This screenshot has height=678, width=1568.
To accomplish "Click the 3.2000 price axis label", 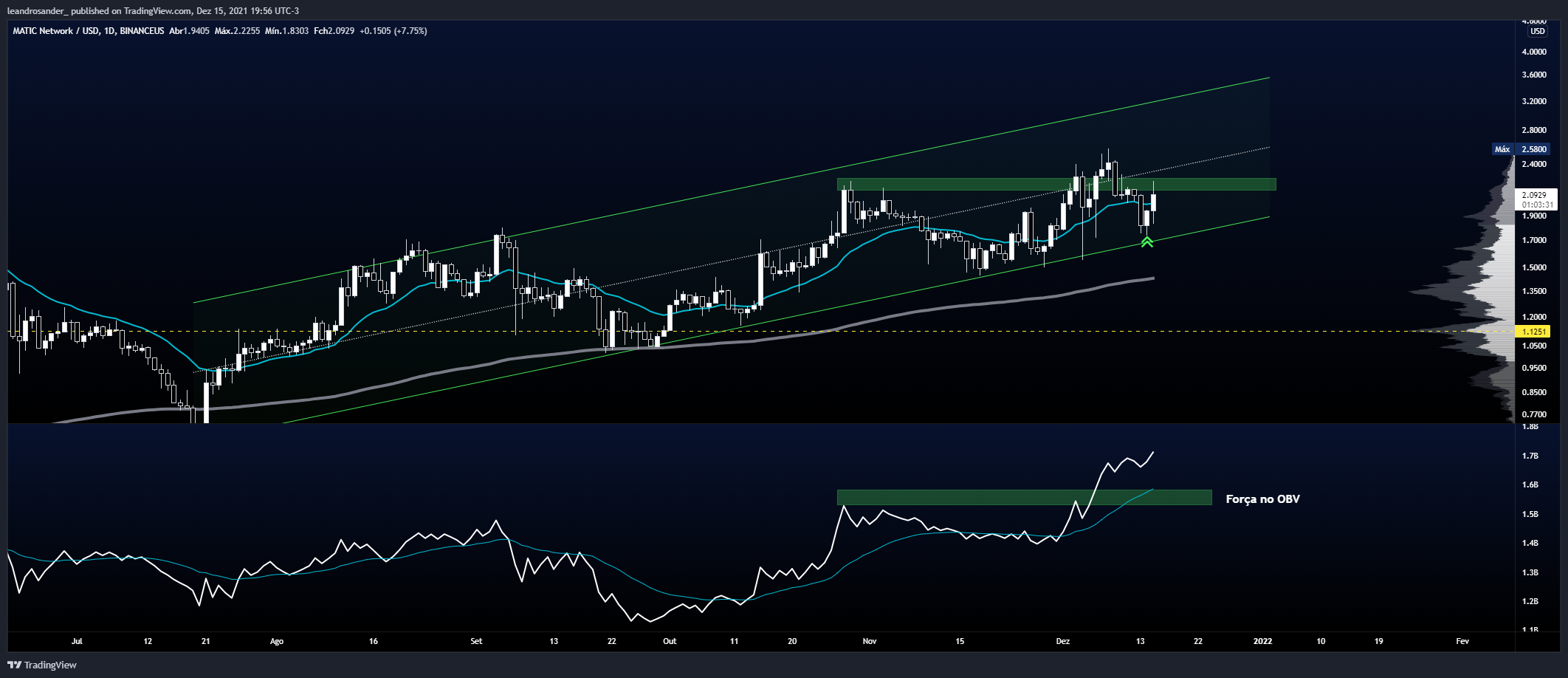I will 1534,101.
